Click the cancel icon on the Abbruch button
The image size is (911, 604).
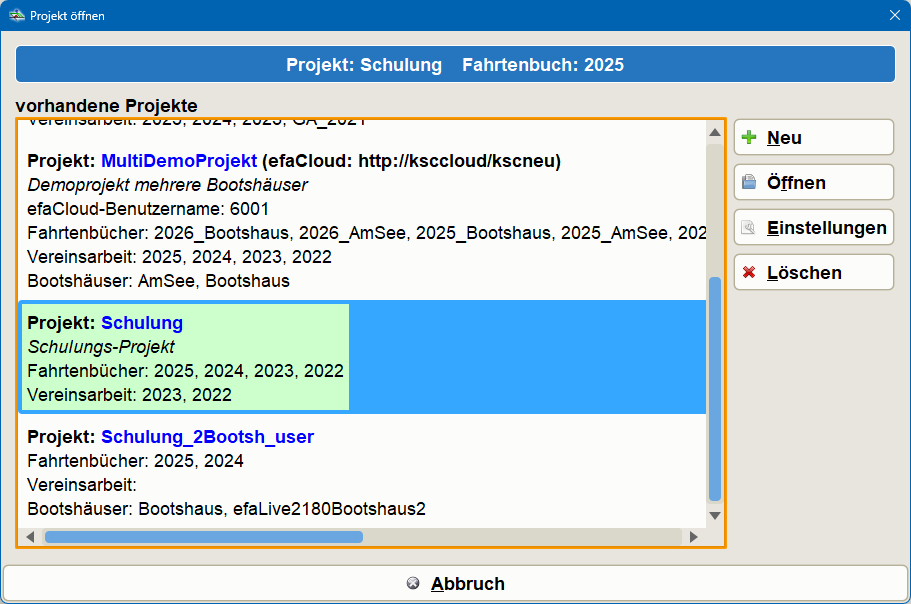(413, 583)
